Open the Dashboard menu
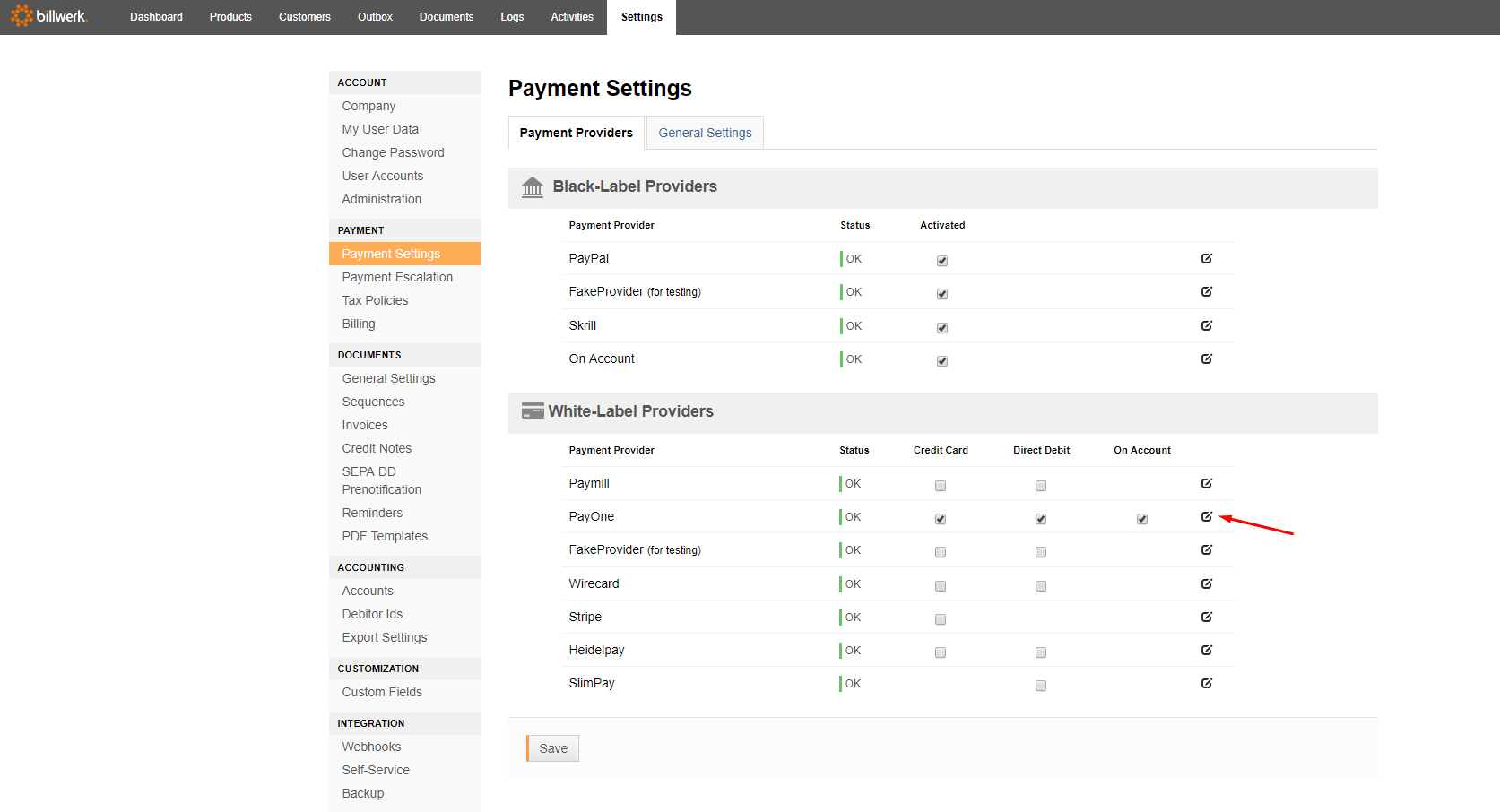Viewport: 1500px width, 812px height. pos(156,17)
